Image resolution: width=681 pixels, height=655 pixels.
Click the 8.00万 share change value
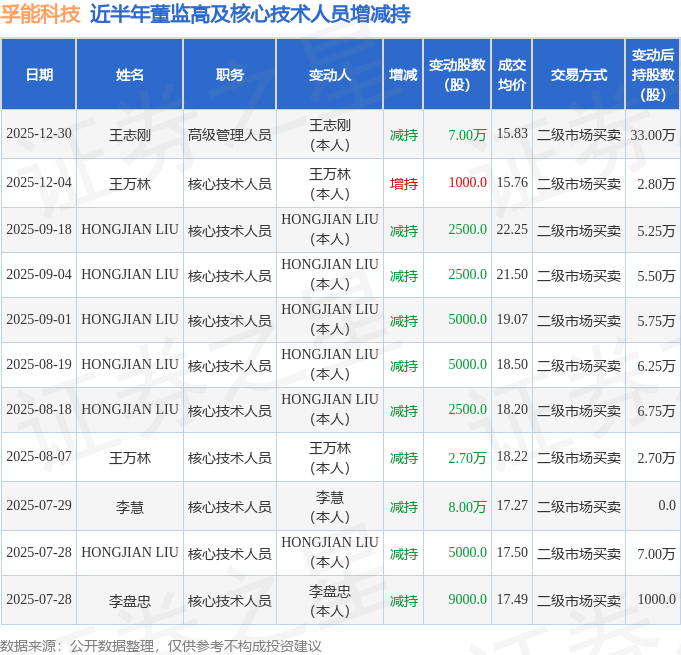[x=467, y=506]
